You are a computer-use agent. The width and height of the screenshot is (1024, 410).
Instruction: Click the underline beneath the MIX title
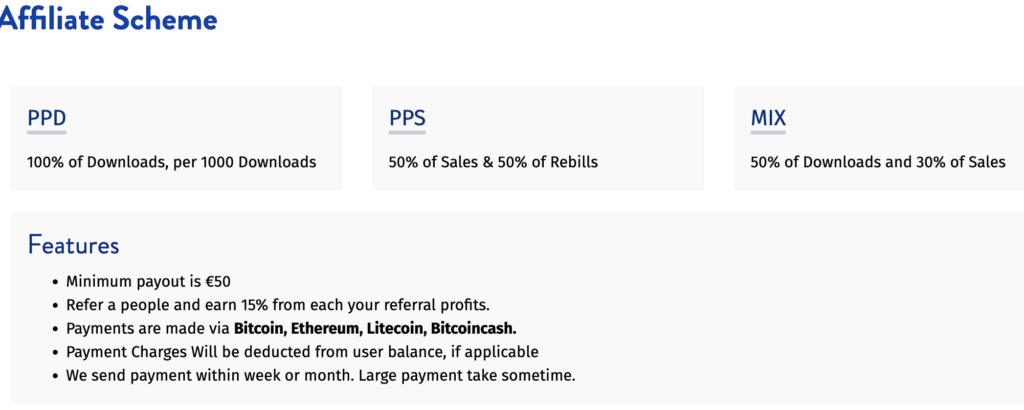(768, 132)
